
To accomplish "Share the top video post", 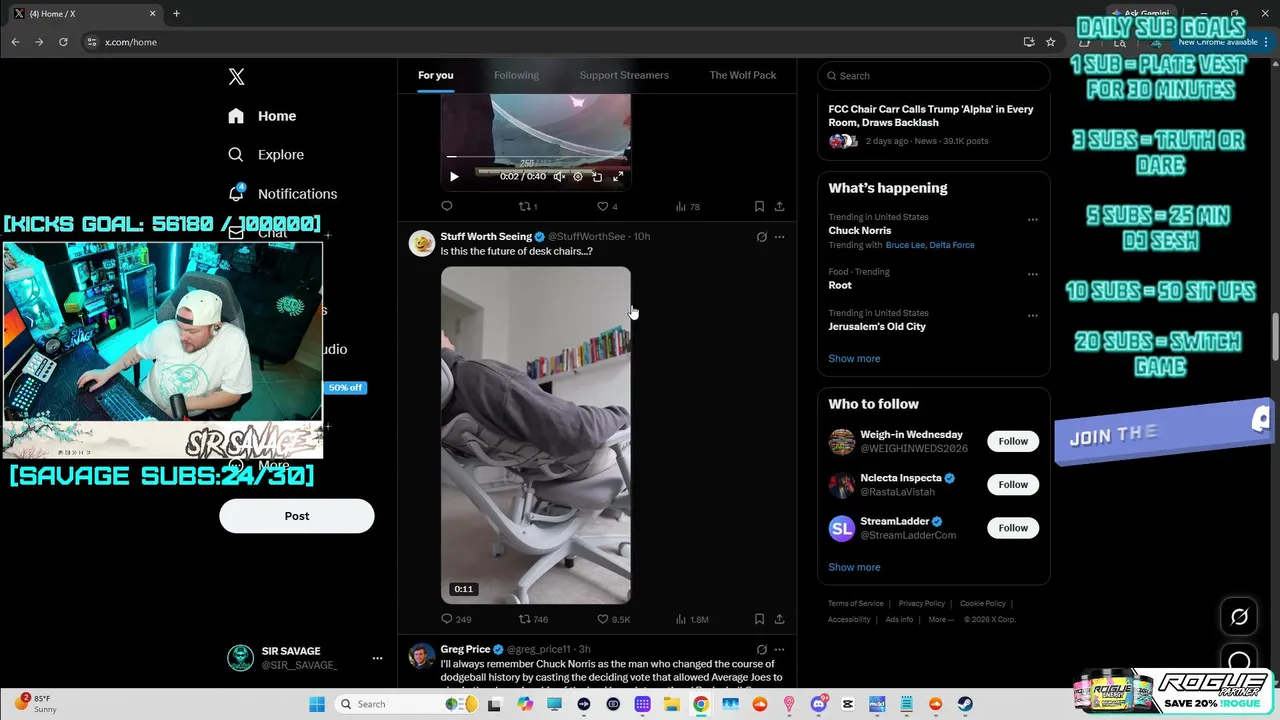I will (779, 206).
